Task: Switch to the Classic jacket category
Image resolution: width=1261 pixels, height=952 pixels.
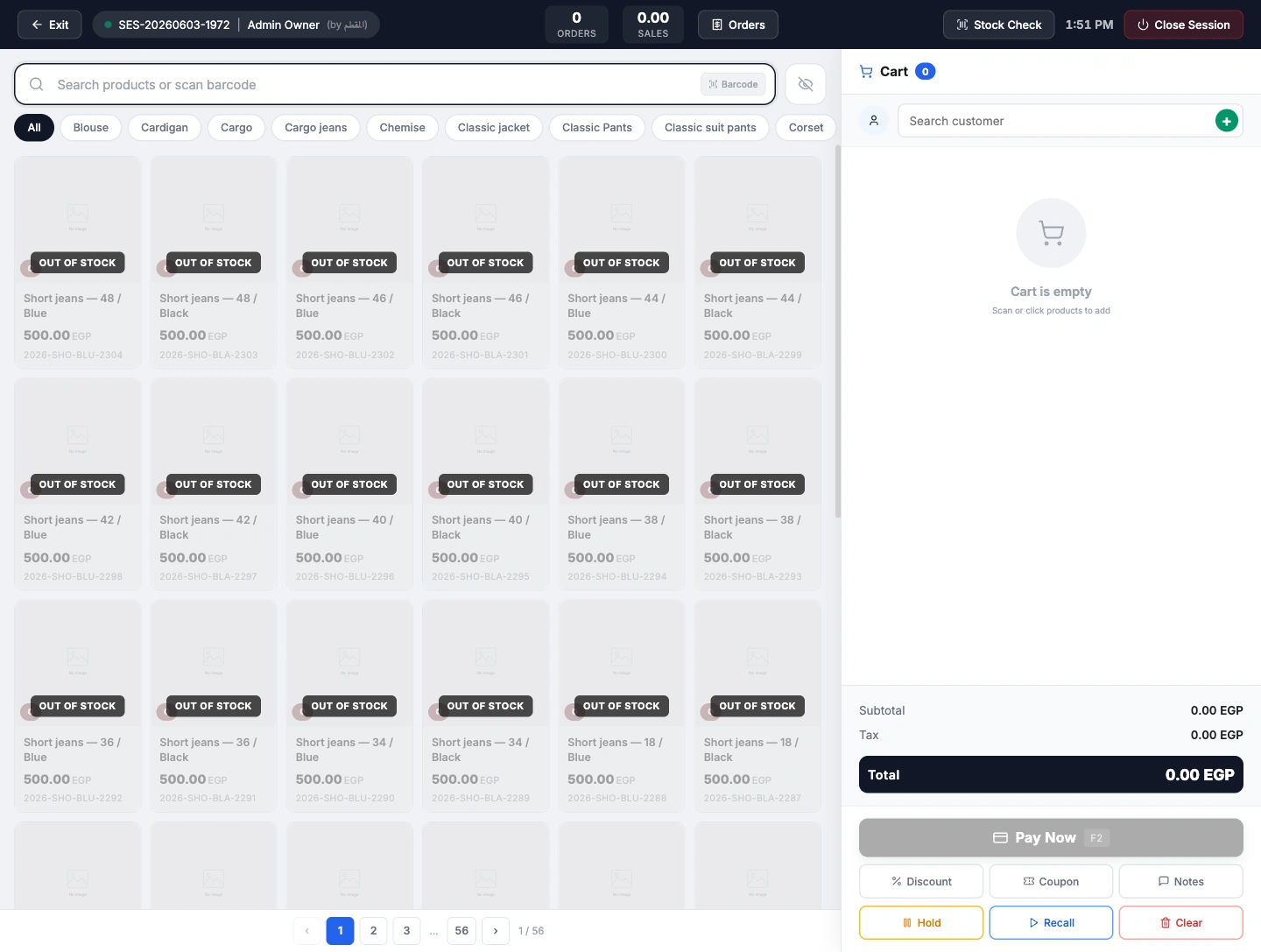Action: [494, 127]
